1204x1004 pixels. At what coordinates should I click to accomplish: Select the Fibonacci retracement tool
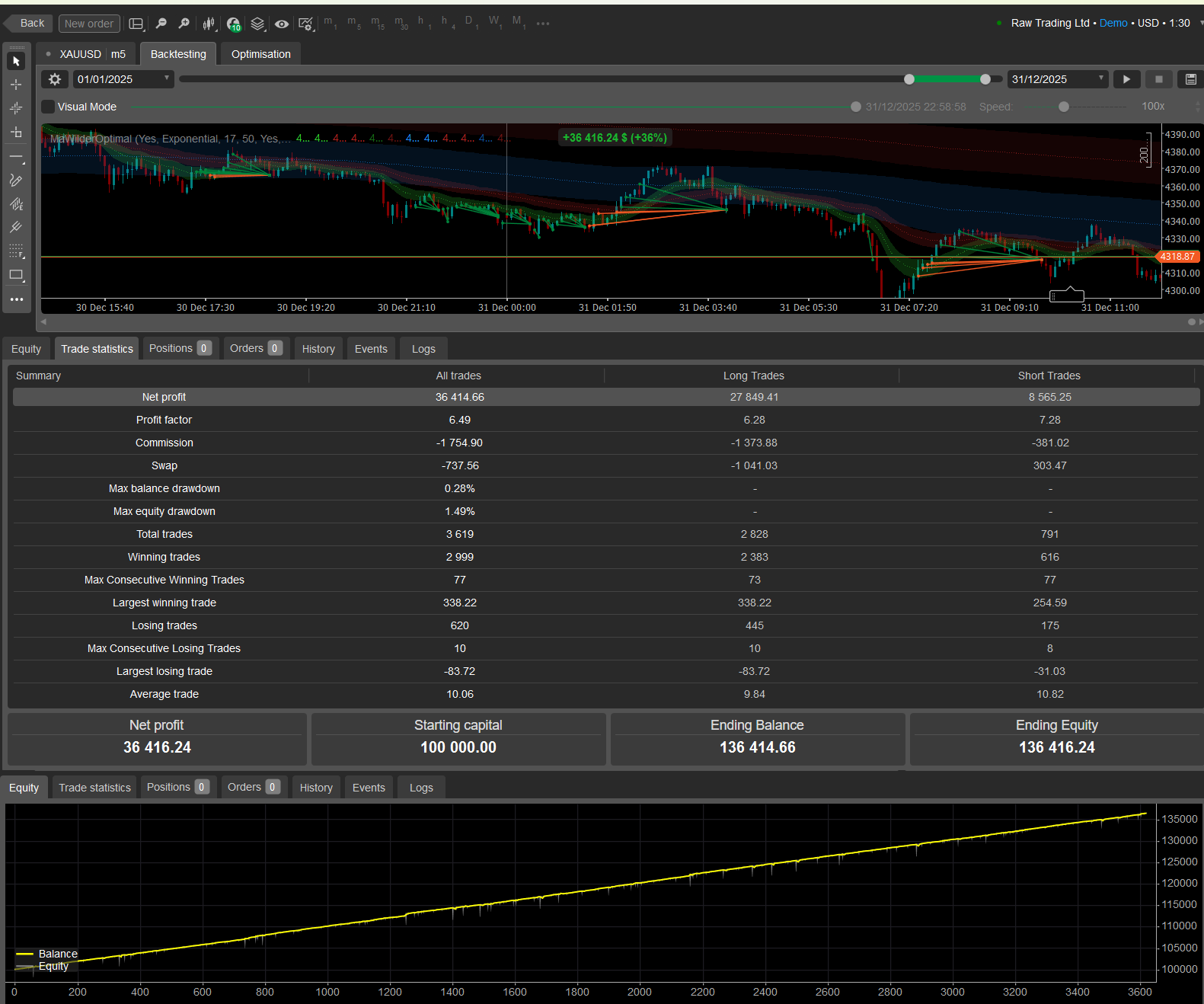(x=16, y=251)
